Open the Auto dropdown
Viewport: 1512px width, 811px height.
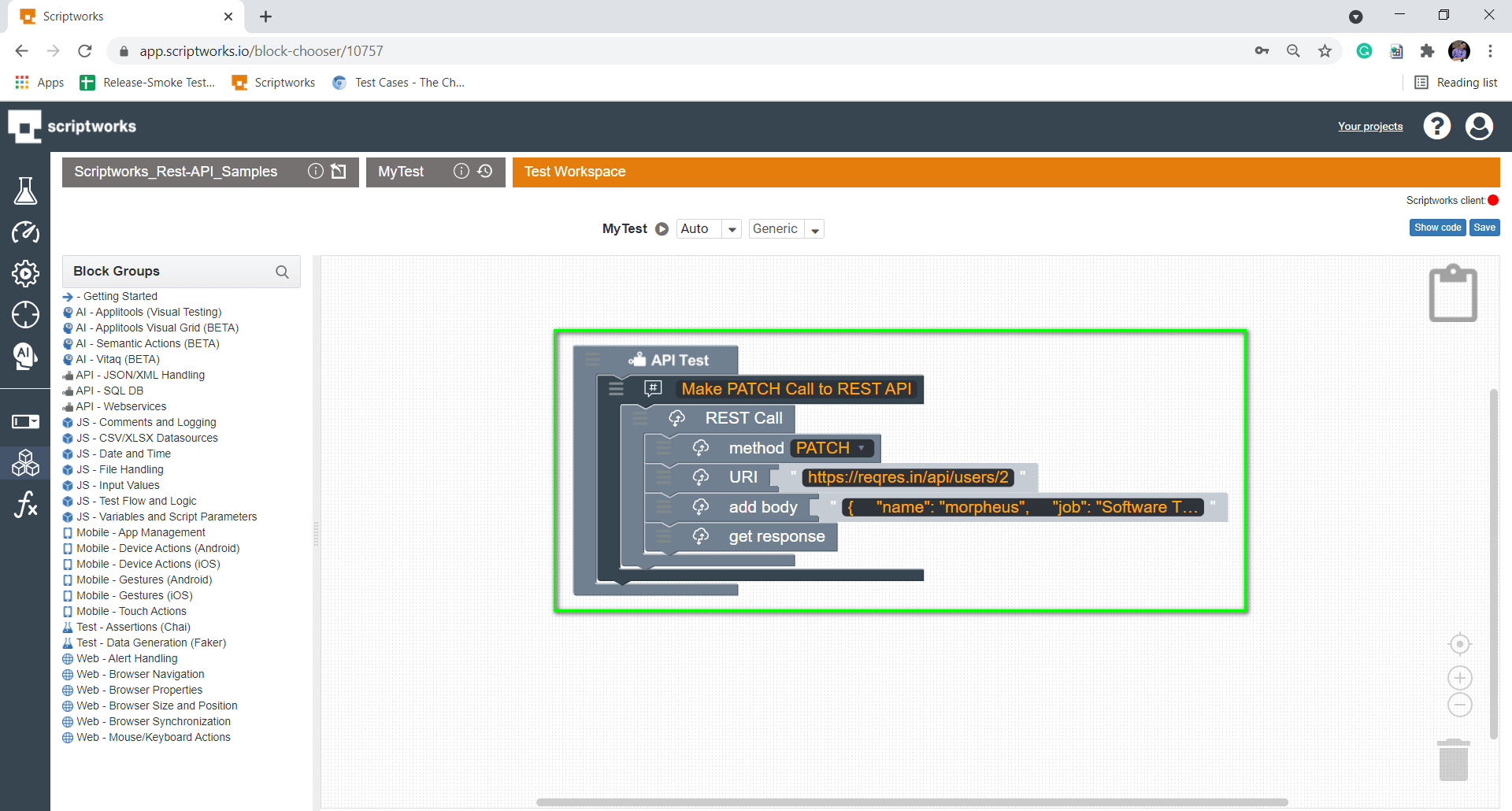pos(732,228)
